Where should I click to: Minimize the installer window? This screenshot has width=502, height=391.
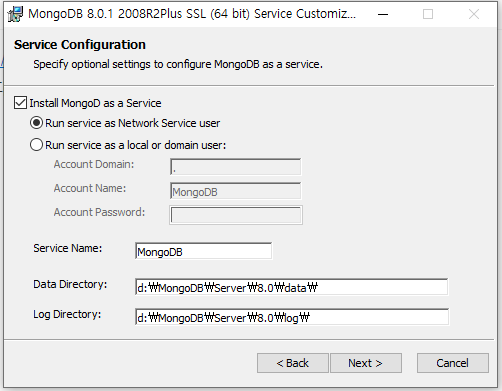coord(383,14)
